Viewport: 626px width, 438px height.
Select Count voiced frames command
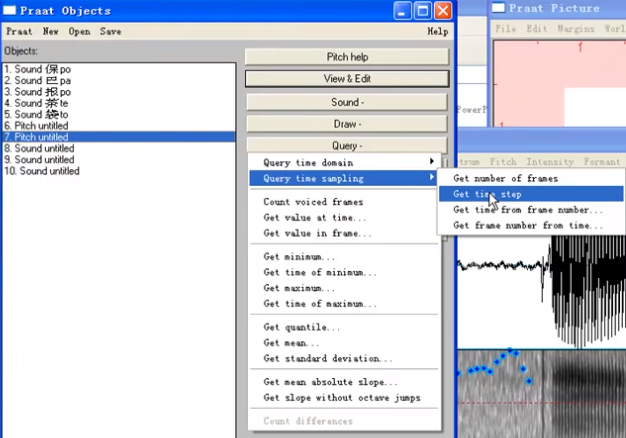[345, 202]
